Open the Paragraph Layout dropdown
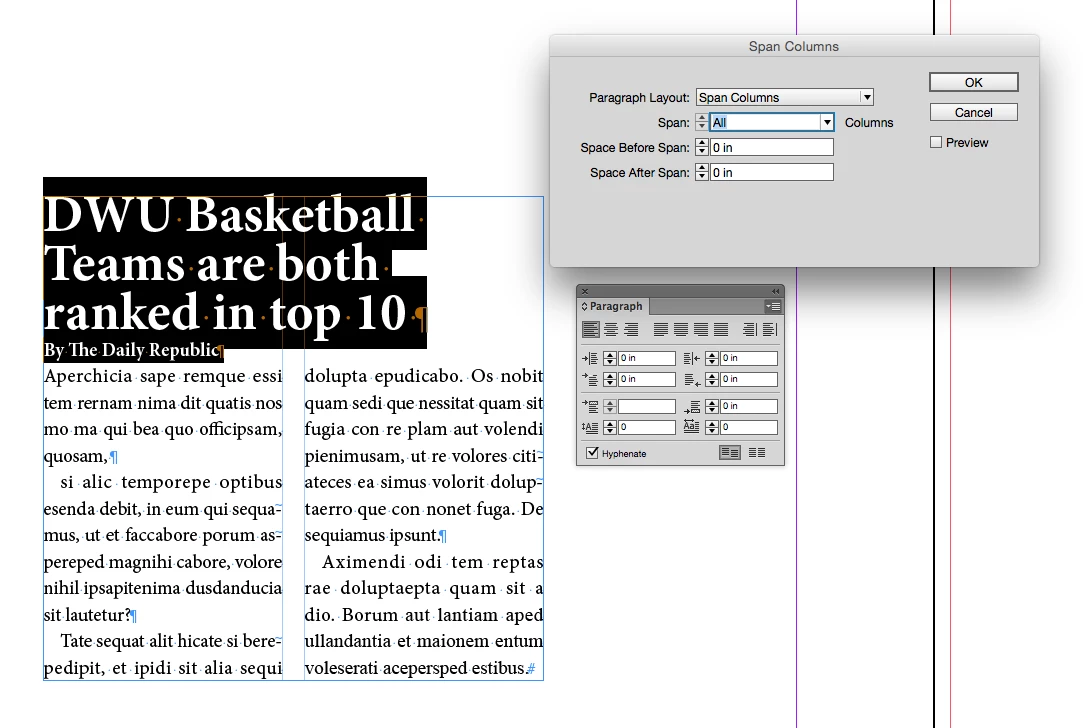1083x728 pixels. pos(785,97)
